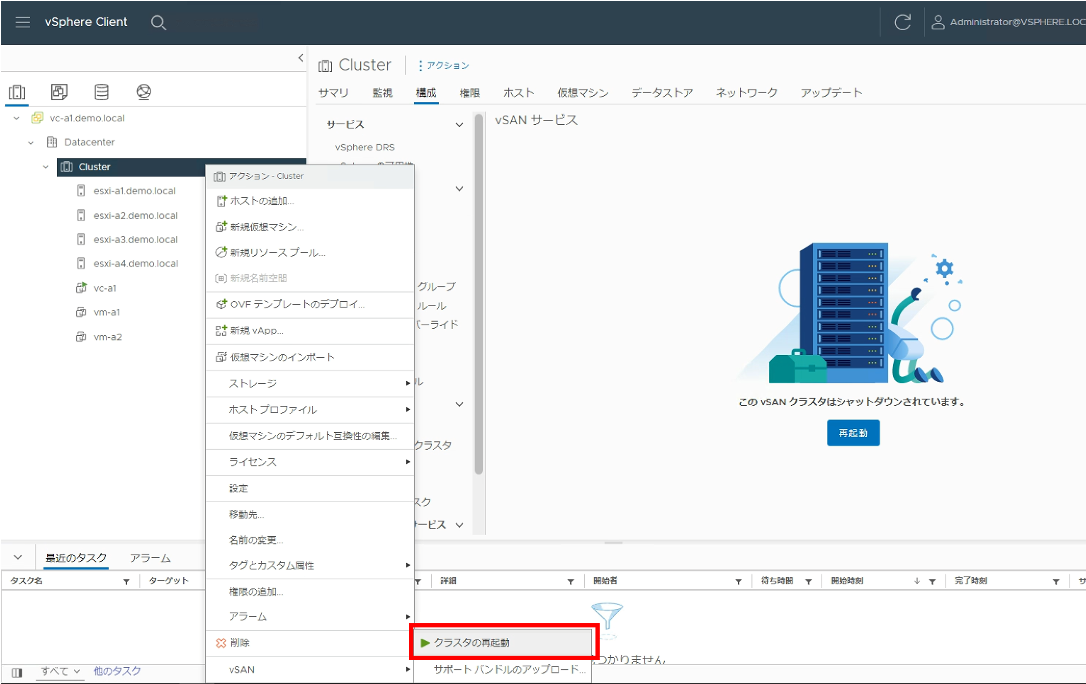The height and width of the screenshot is (684, 1086).
Task: Open the hamburger navigation menu
Action: point(23,22)
